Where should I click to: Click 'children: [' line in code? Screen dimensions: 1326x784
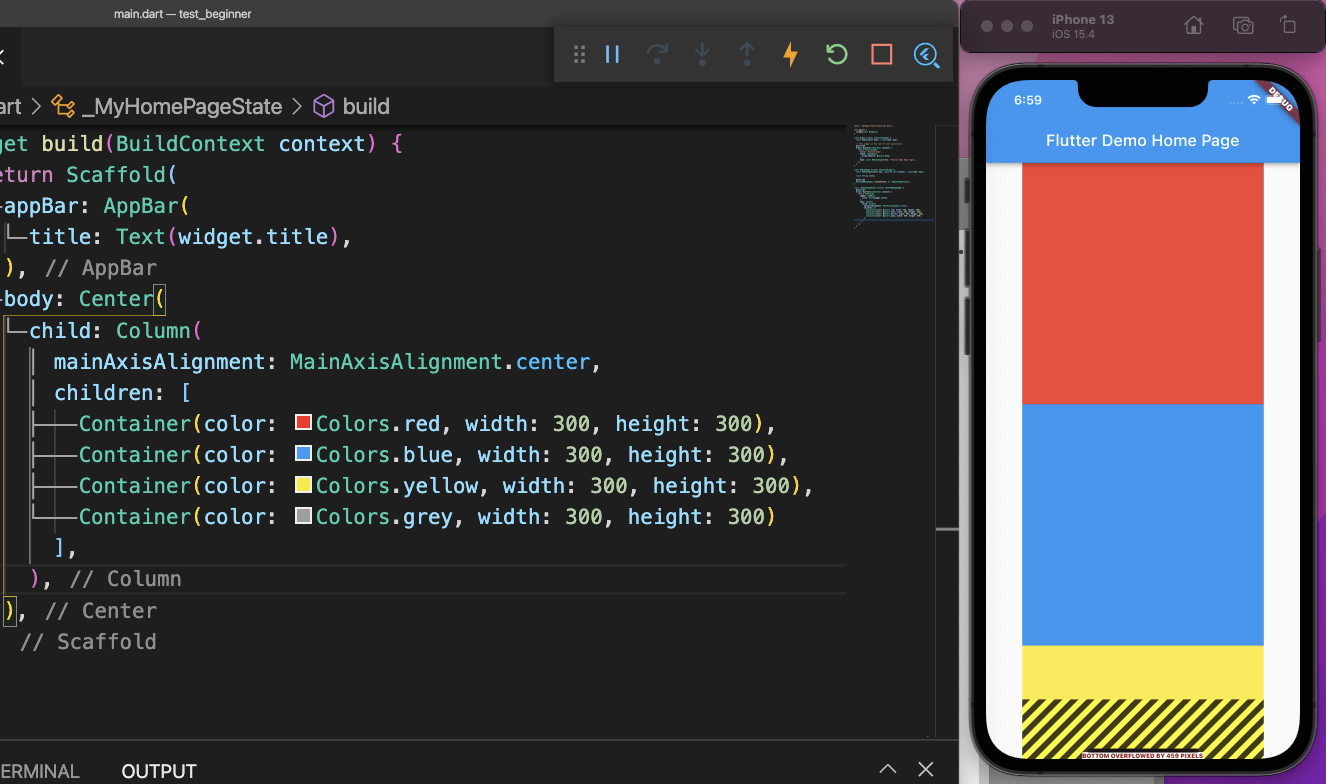click(122, 392)
